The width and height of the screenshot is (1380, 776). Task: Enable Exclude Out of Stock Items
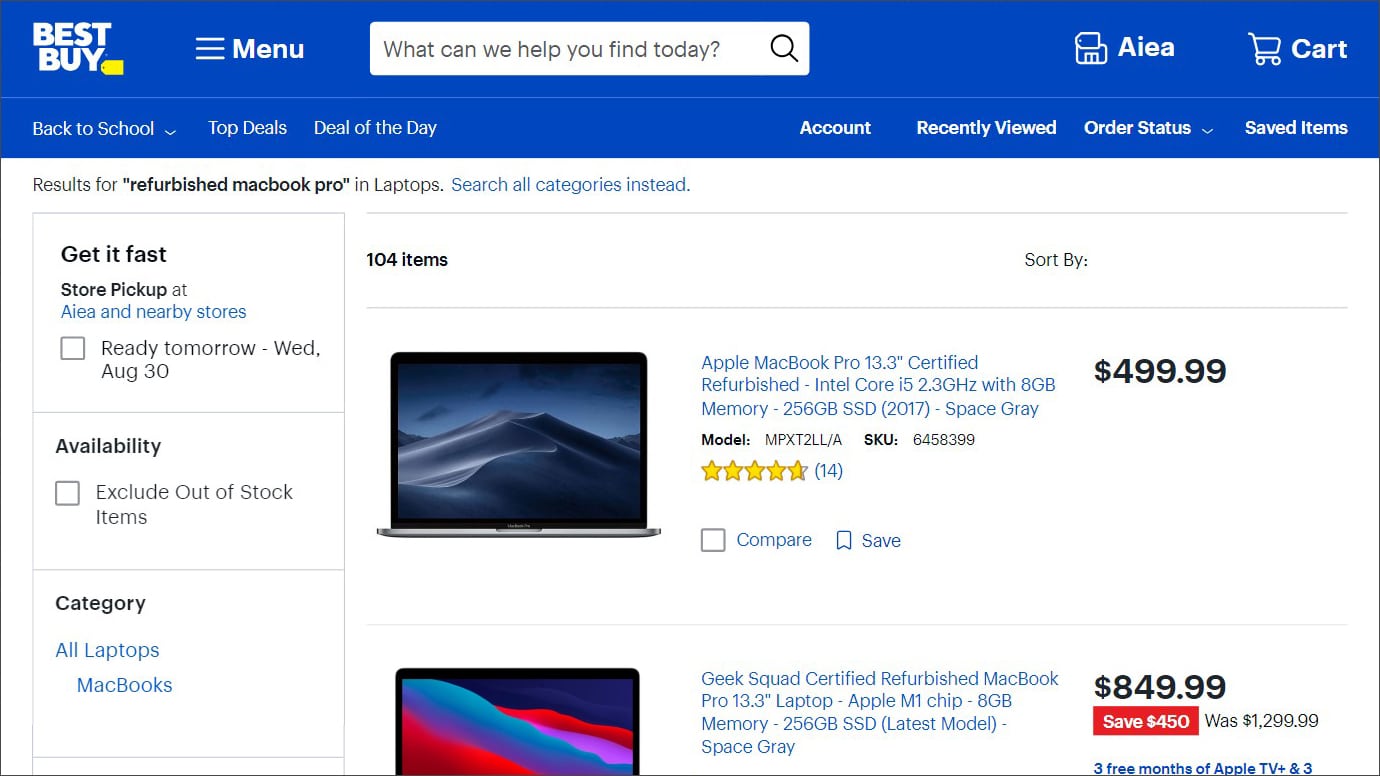(67, 493)
